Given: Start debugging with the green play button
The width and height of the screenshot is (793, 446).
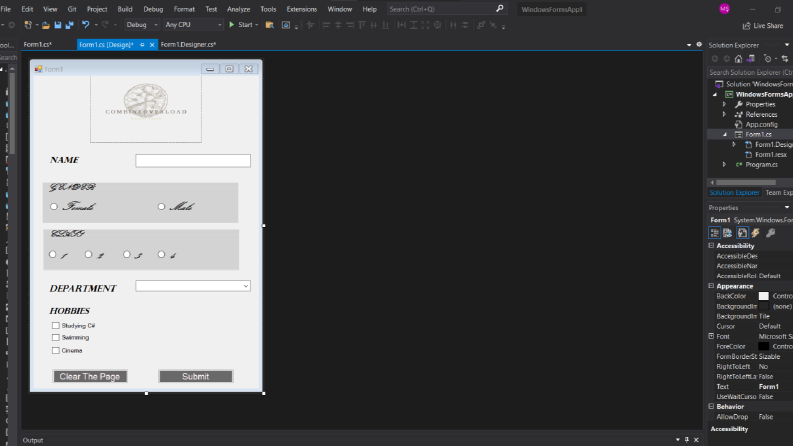Looking at the screenshot, I should (232, 25).
